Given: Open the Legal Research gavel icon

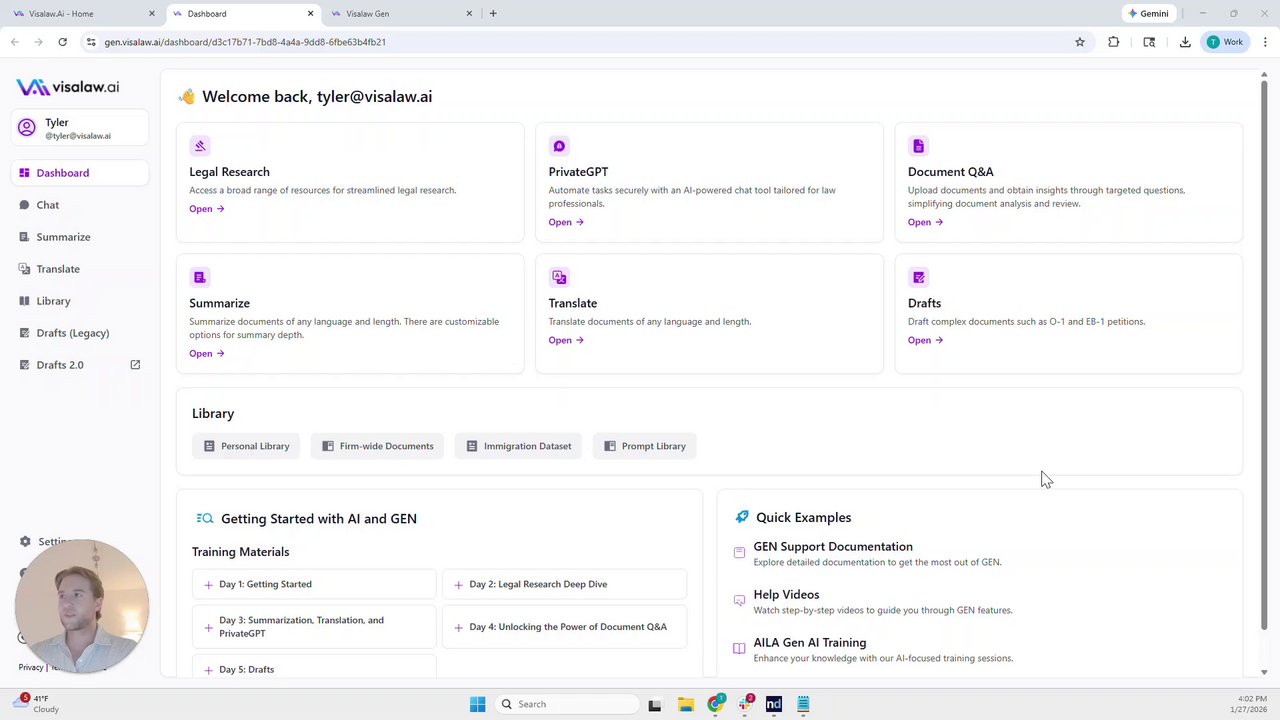Looking at the screenshot, I should [200, 146].
